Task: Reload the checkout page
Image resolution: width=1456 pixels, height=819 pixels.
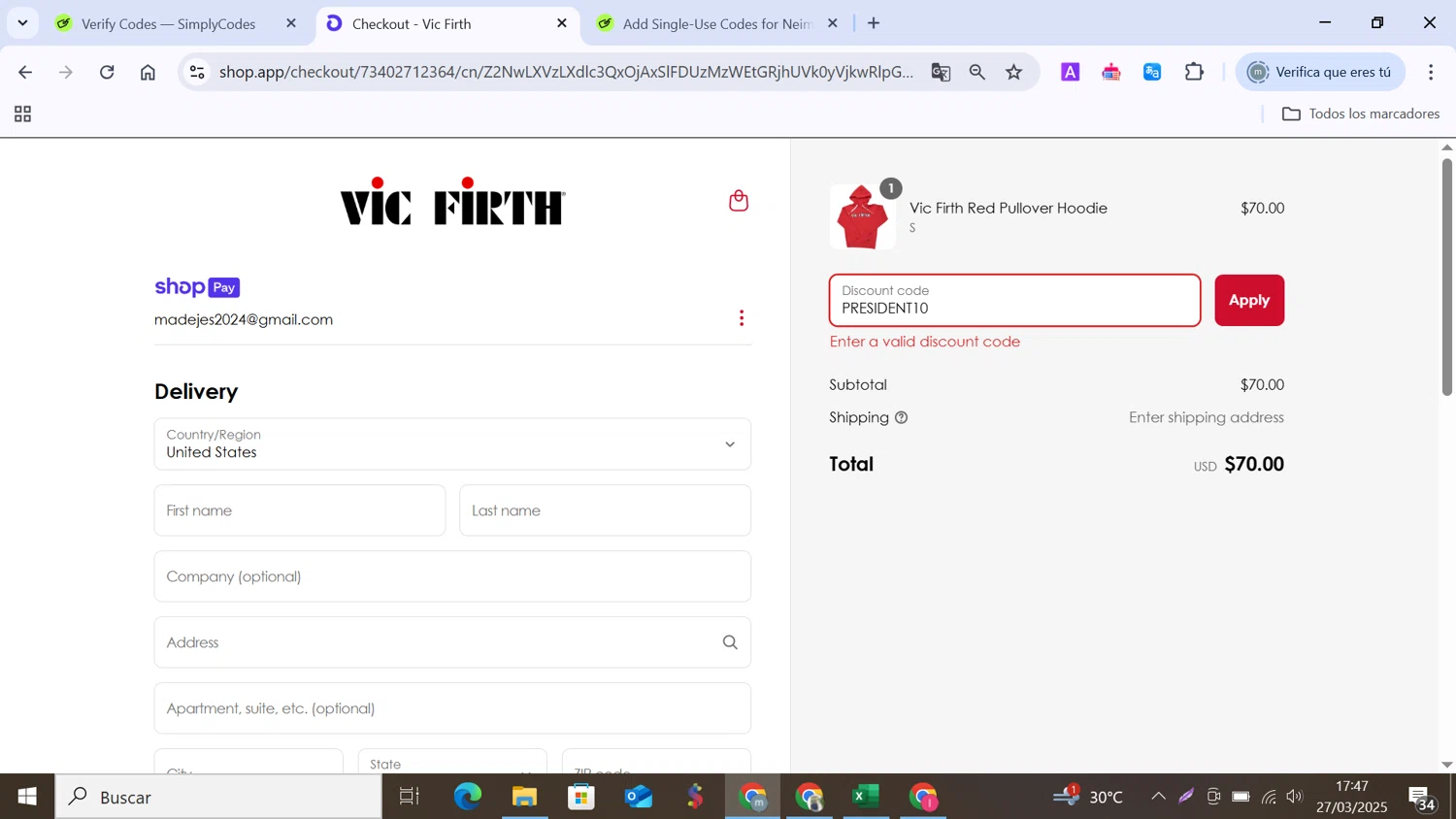Action: click(108, 72)
